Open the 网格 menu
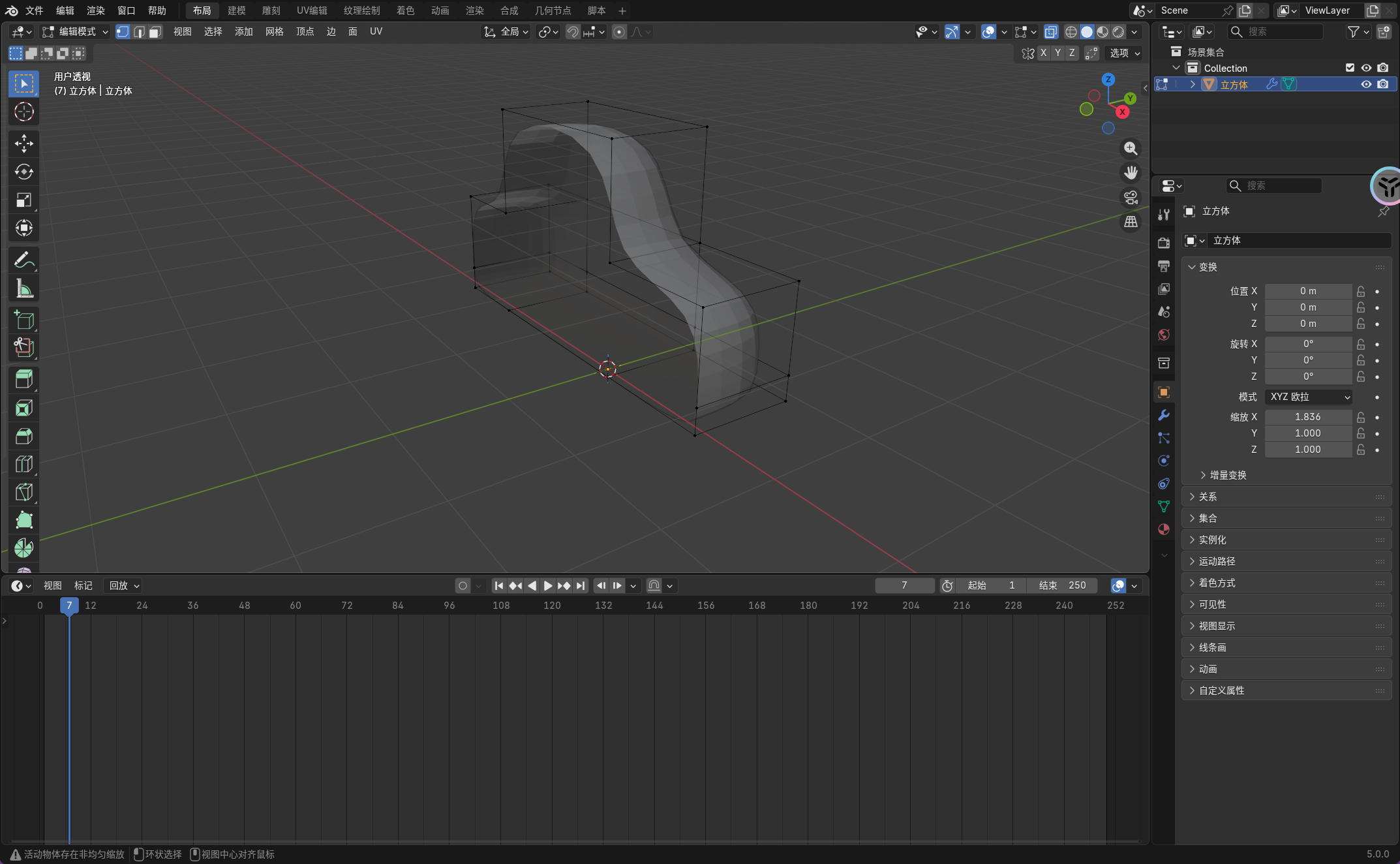 point(274,32)
